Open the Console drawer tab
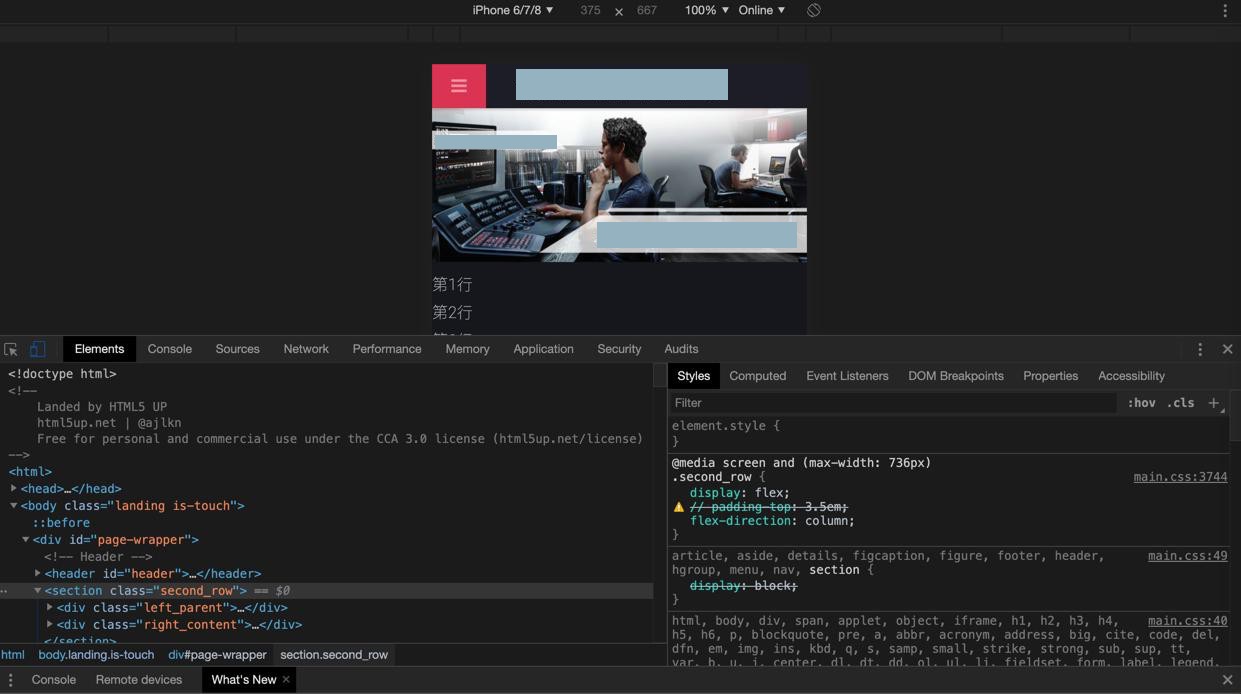1241x694 pixels. pos(54,680)
